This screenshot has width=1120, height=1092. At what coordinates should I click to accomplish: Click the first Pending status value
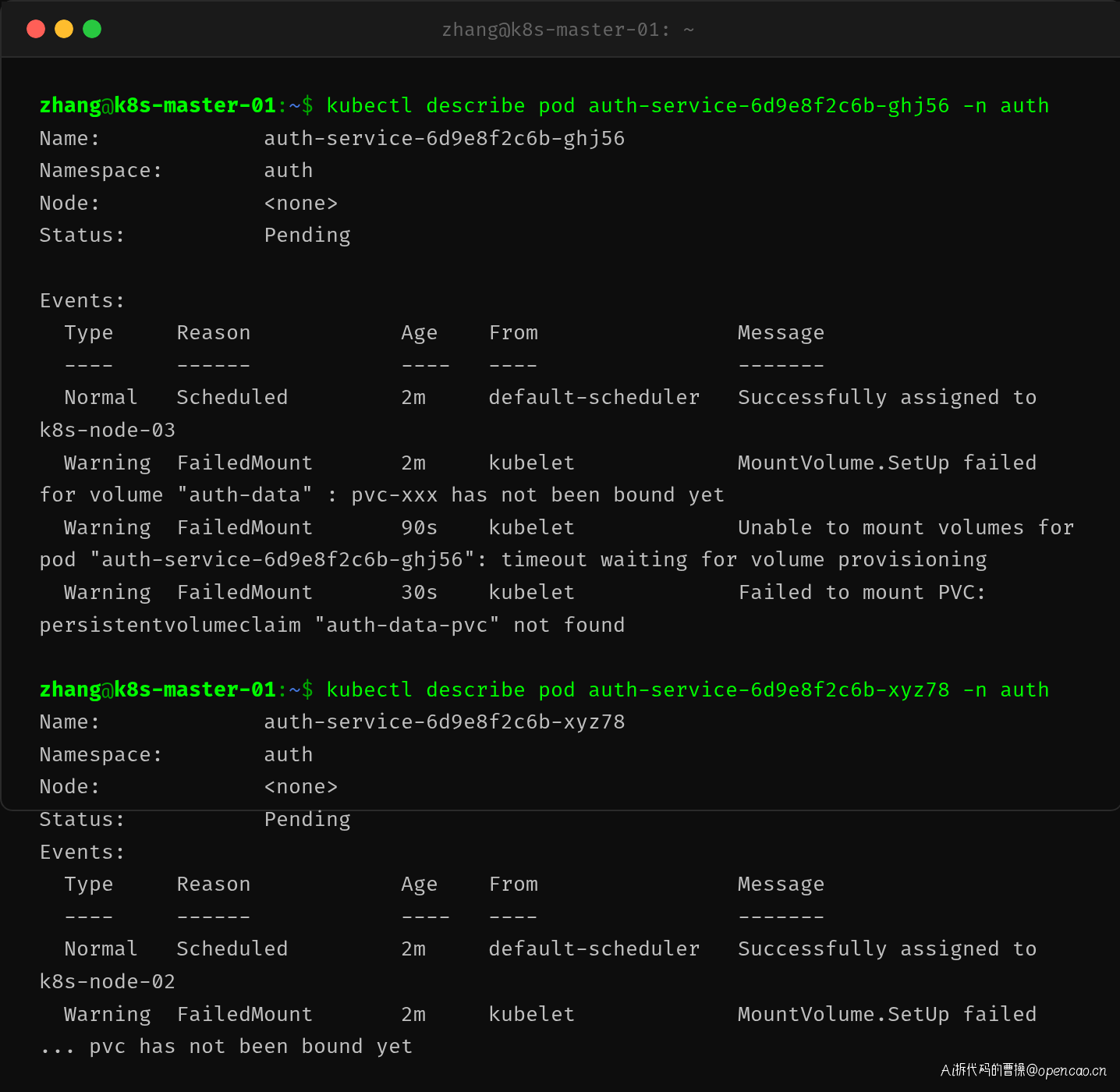coord(307,236)
